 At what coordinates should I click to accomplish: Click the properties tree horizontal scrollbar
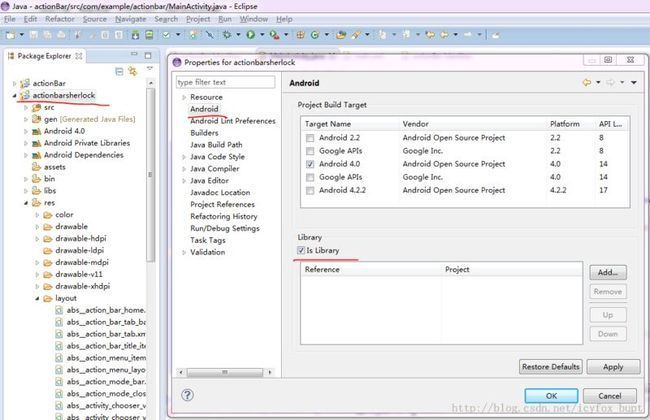point(225,372)
